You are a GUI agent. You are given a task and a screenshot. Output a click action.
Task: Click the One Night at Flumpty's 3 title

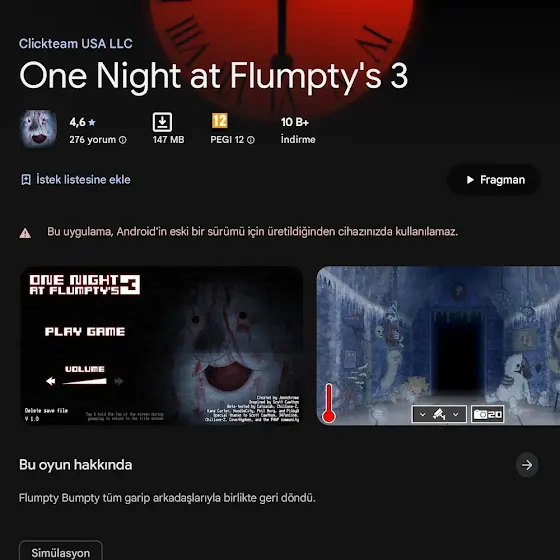click(214, 76)
